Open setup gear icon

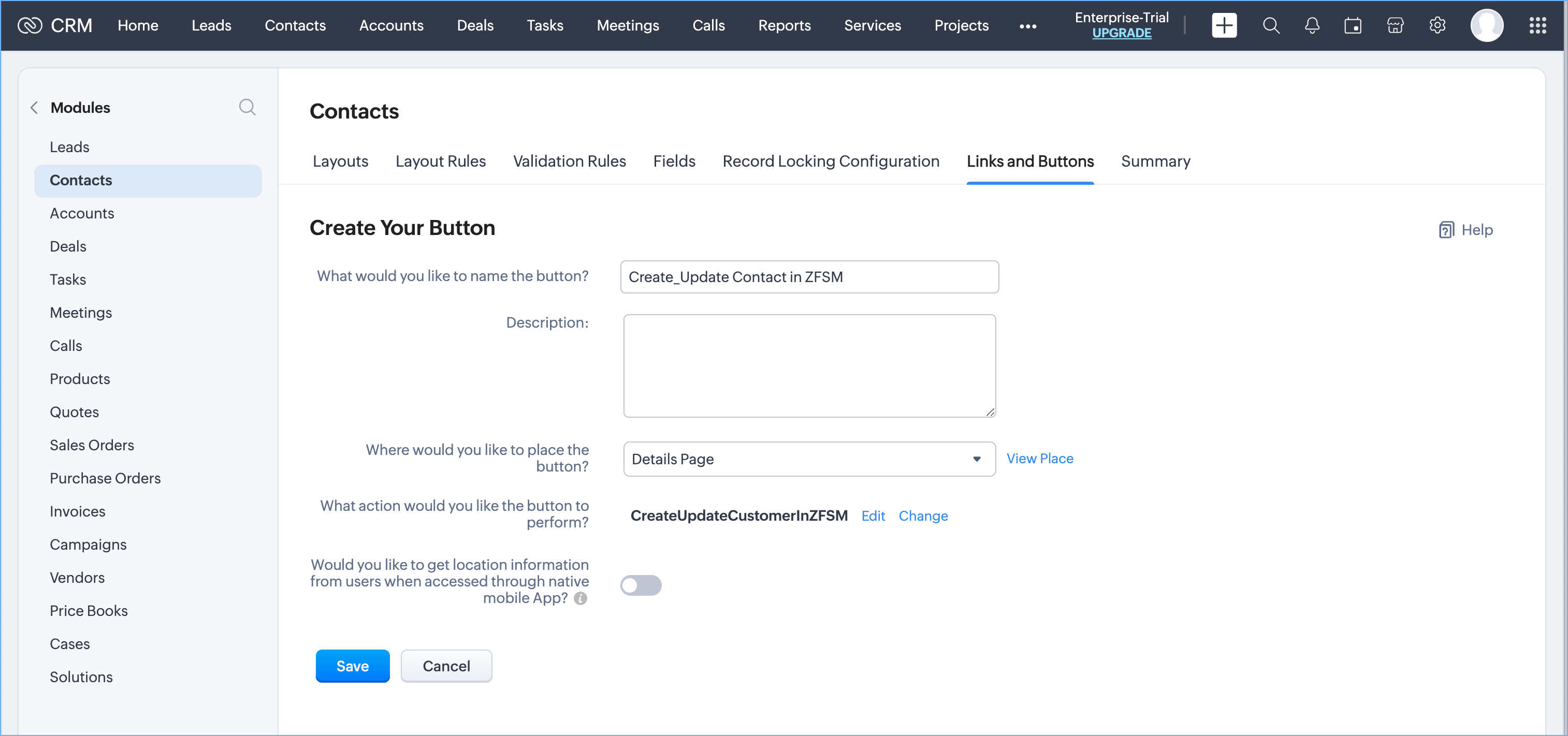point(1437,25)
